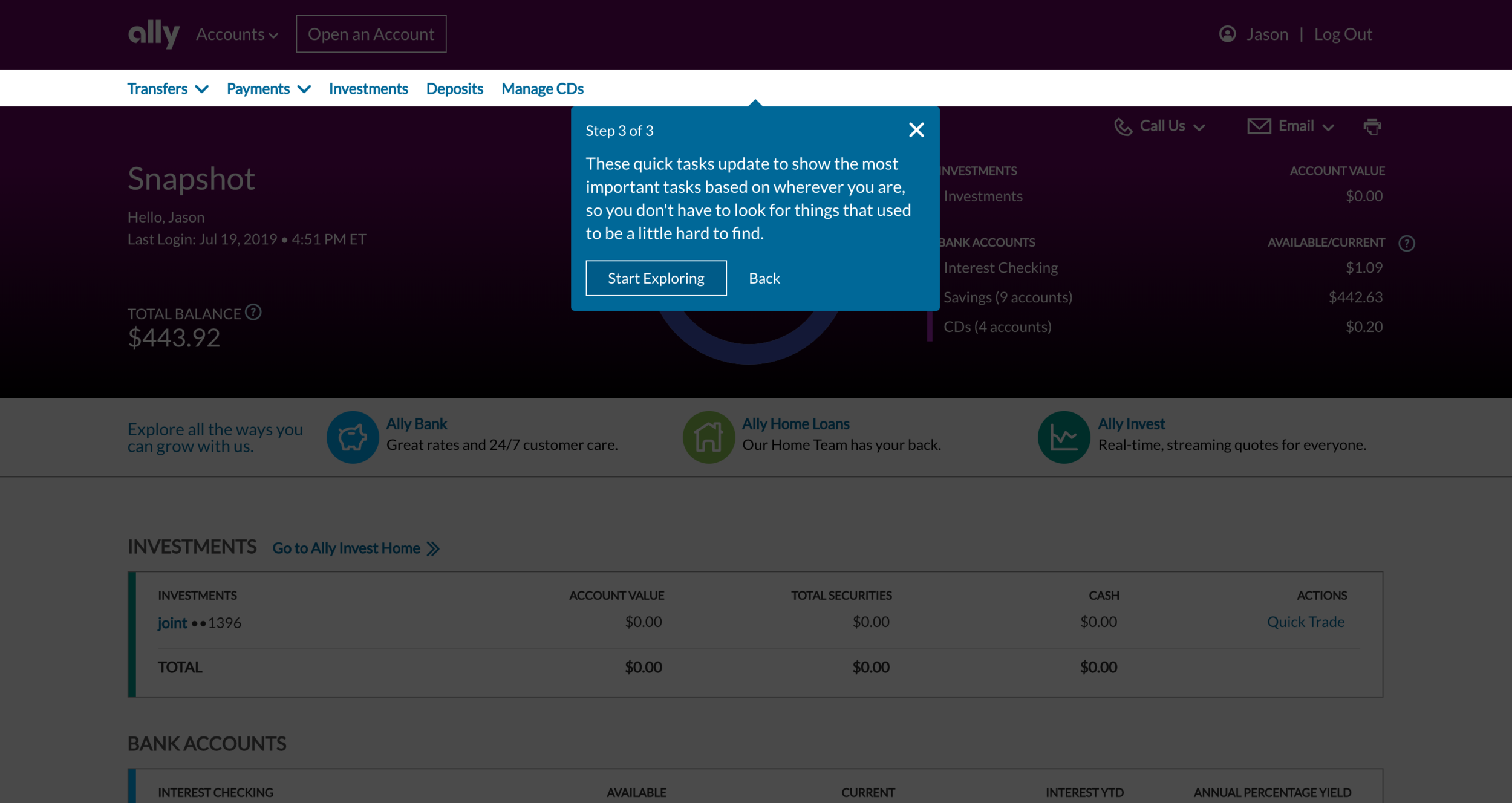Go to the Deposits menu item

(454, 89)
